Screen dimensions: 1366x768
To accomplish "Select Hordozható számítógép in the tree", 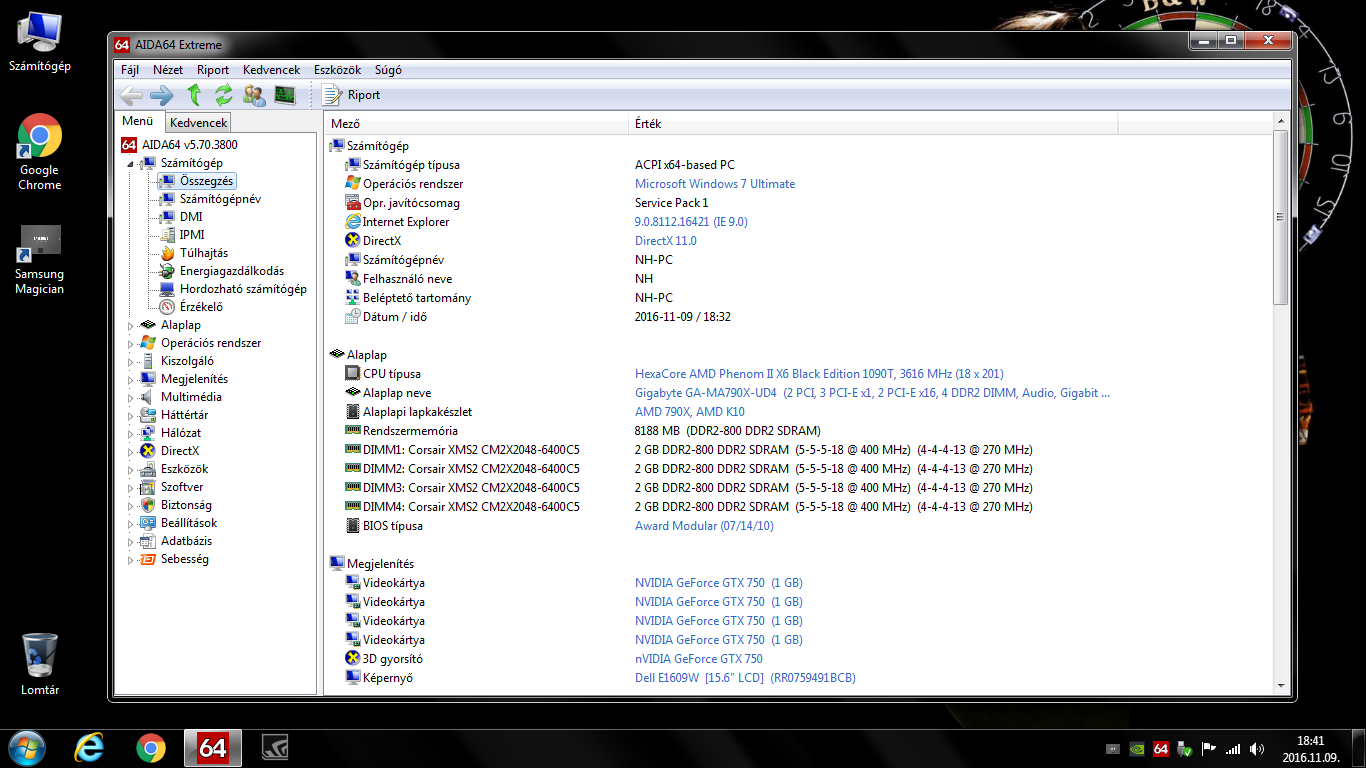I will pos(243,289).
